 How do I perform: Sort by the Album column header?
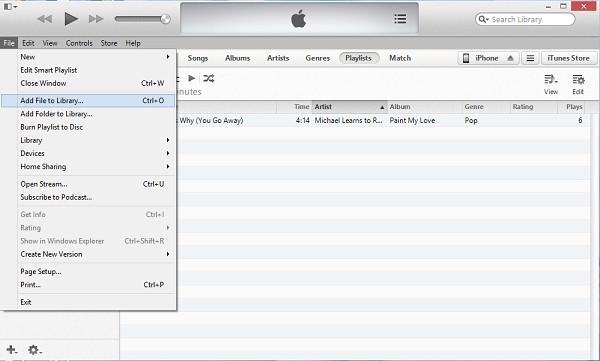pos(424,107)
